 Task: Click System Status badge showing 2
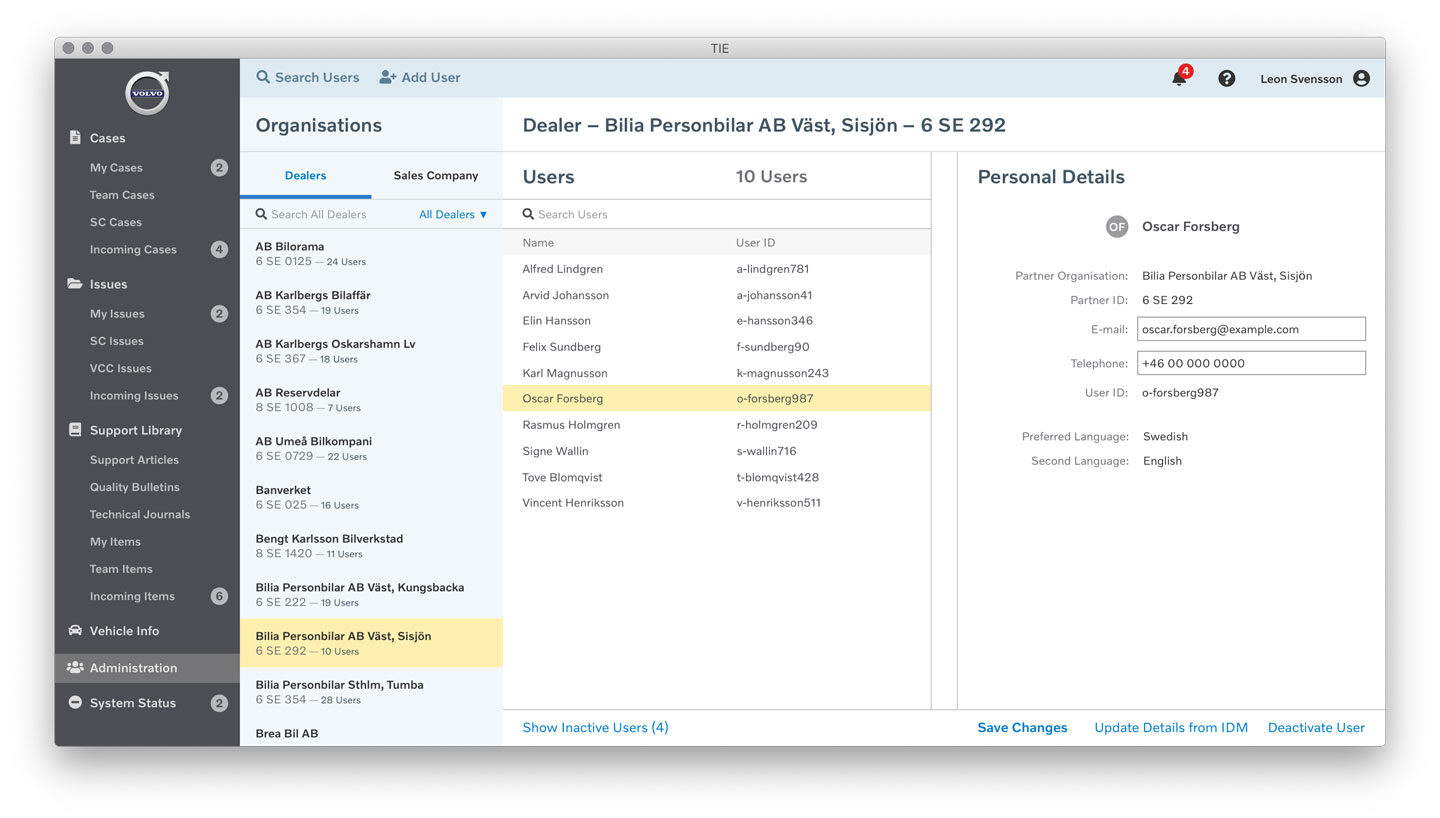pyautogui.click(x=219, y=703)
